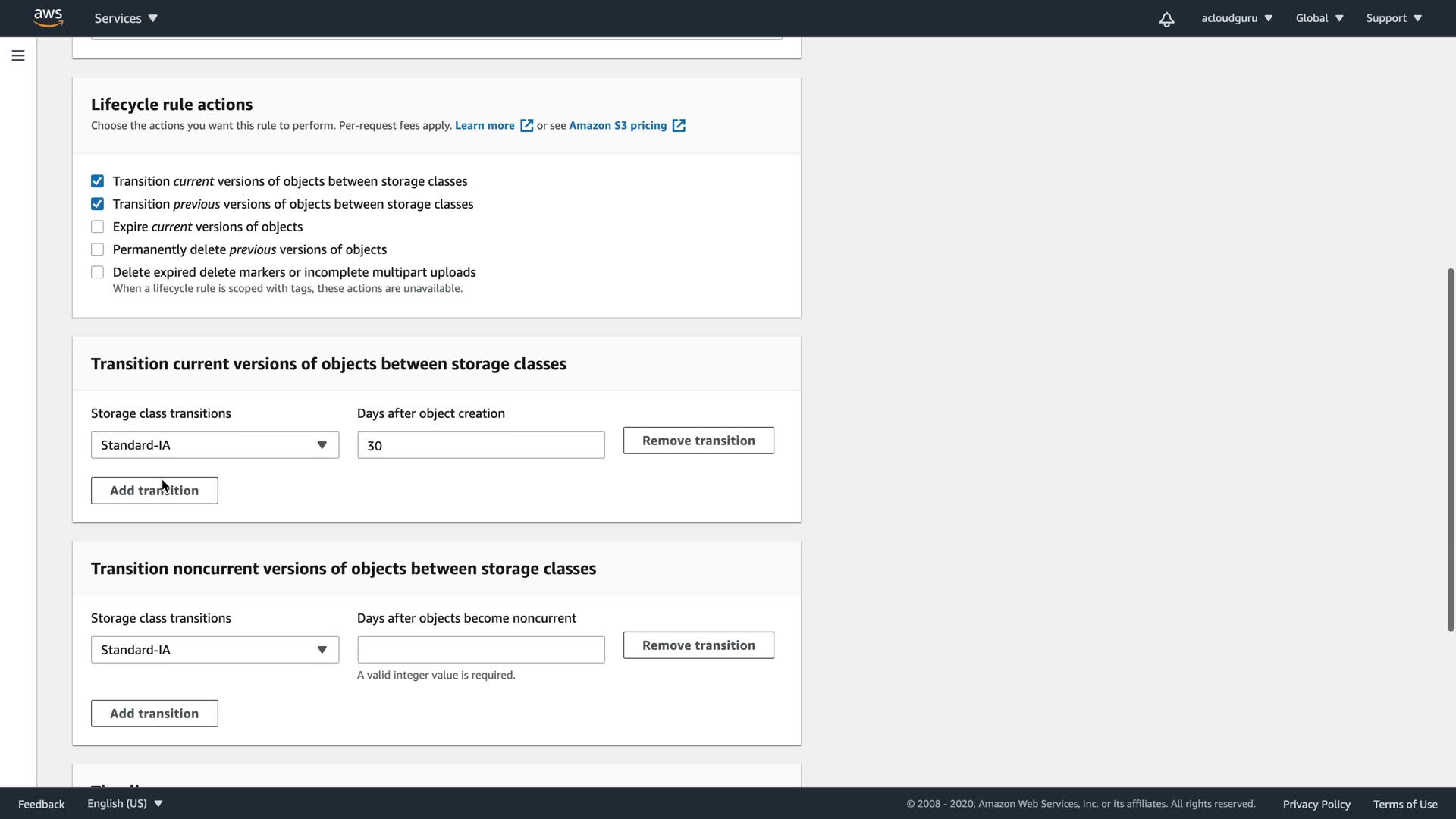Open the hamburger side navigation menu

click(18, 55)
